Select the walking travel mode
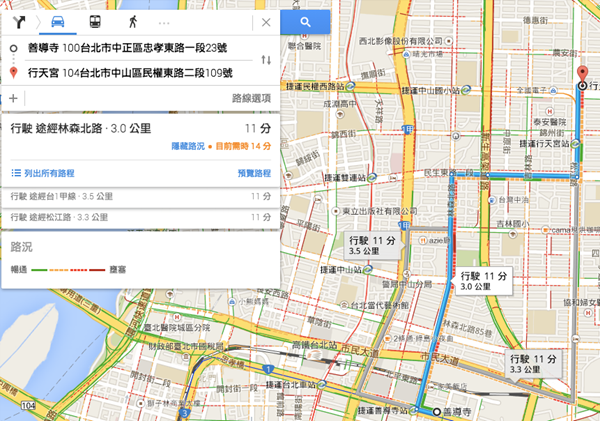 [x=132, y=22]
